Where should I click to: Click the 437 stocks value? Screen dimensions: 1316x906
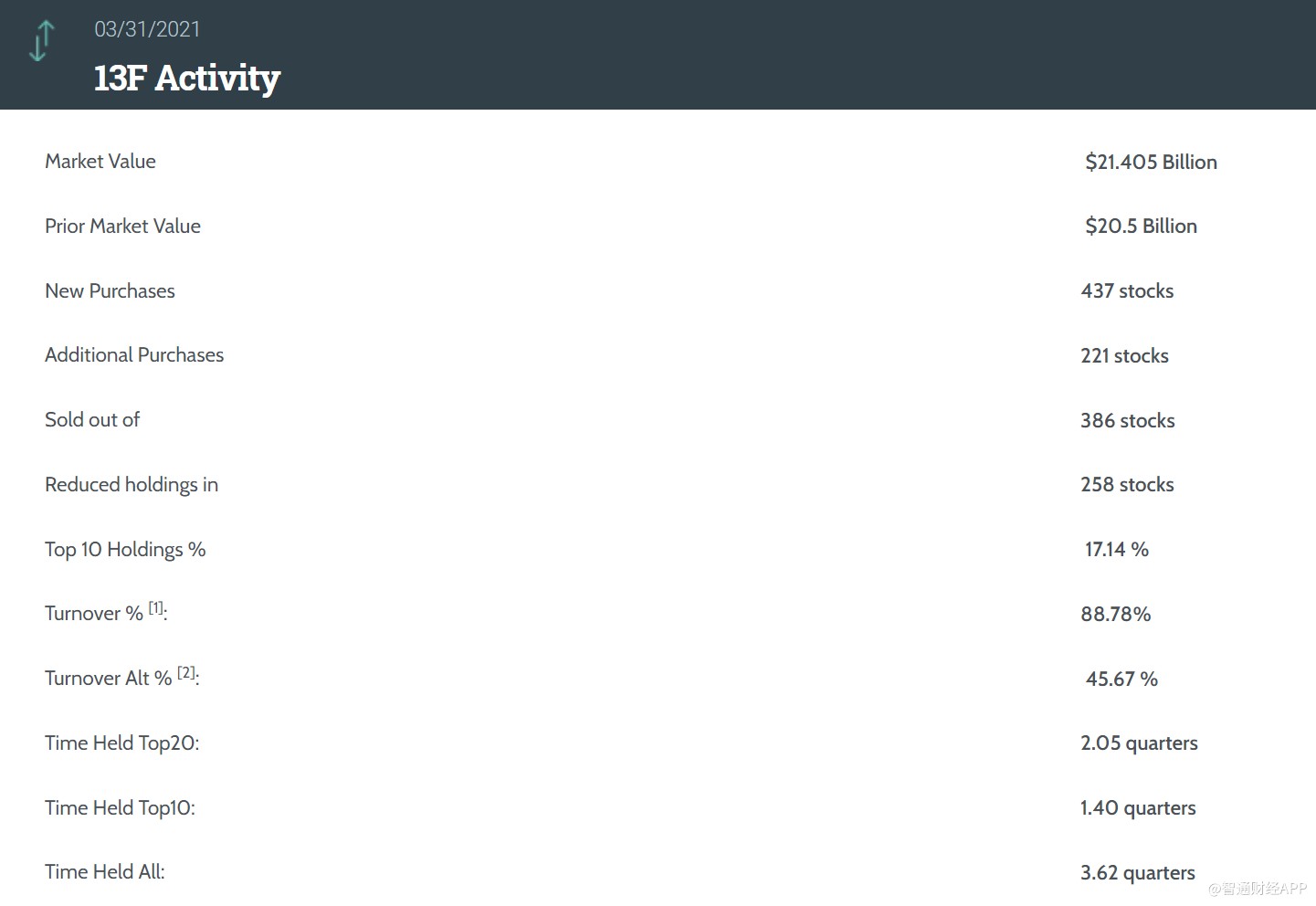click(x=1127, y=291)
